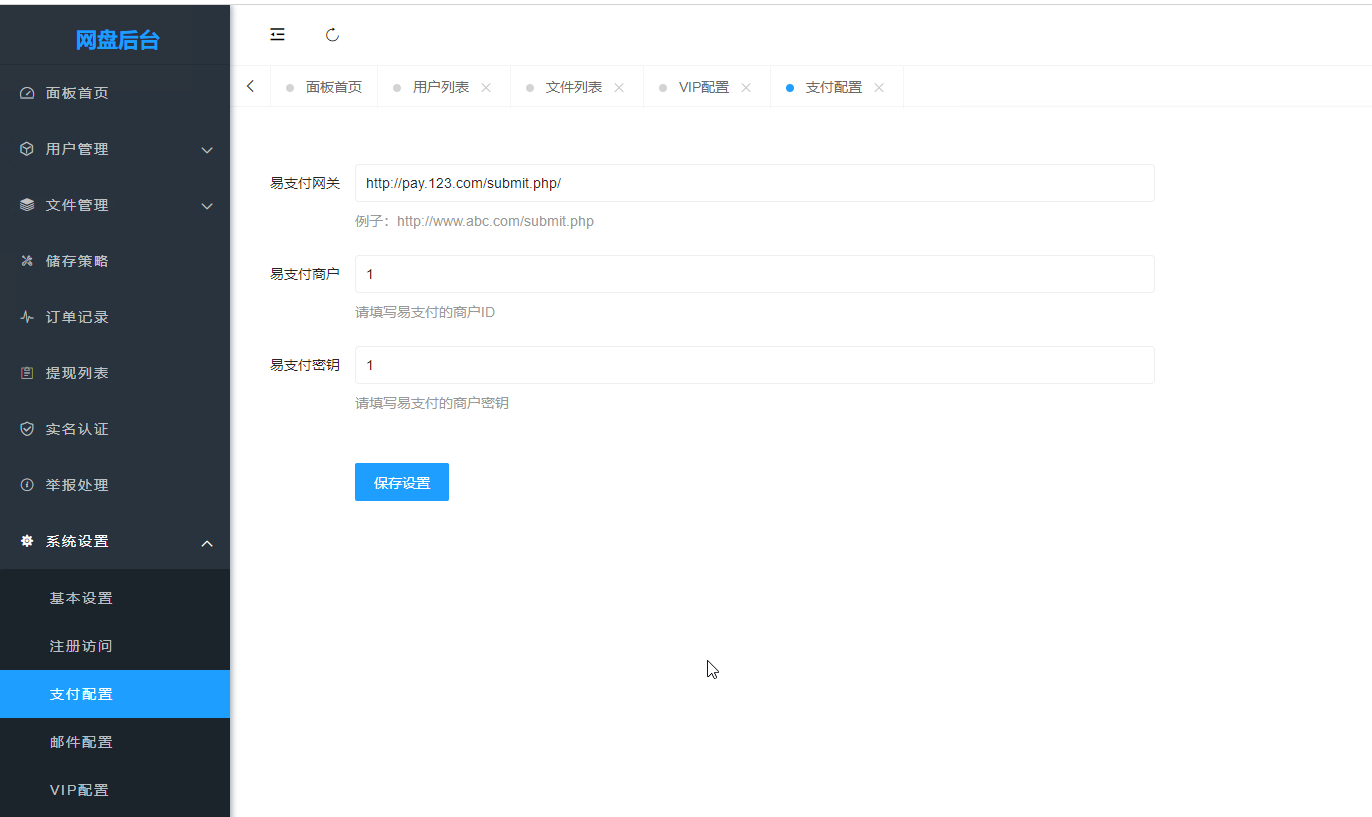Viewport: 1372px width, 817px height.
Task: Click the list icon beside 提现列表
Action: 27,373
